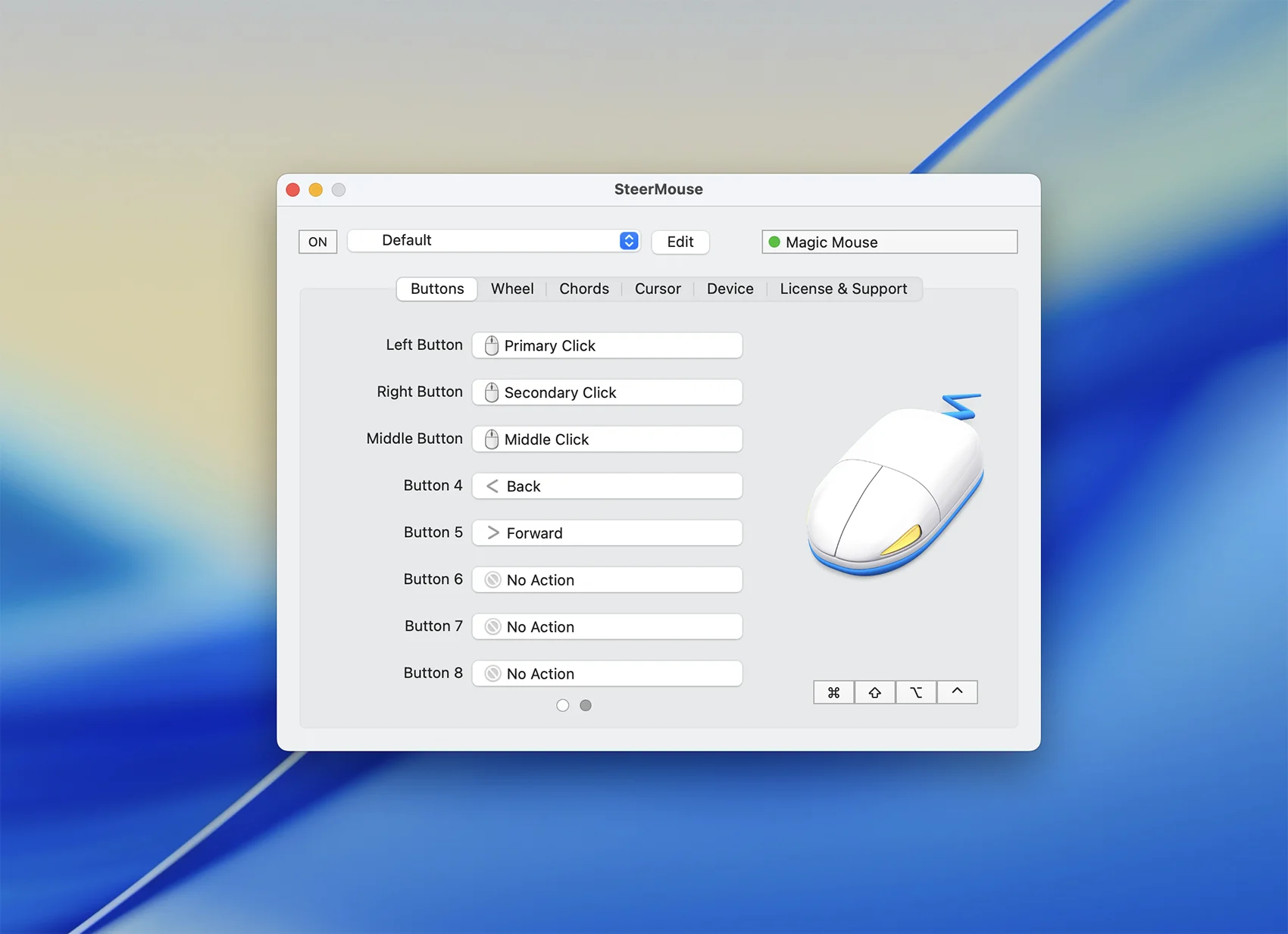Viewport: 1288px width, 934px height.
Task: Toggle the Option modifier key button
Action: (916, 692)
